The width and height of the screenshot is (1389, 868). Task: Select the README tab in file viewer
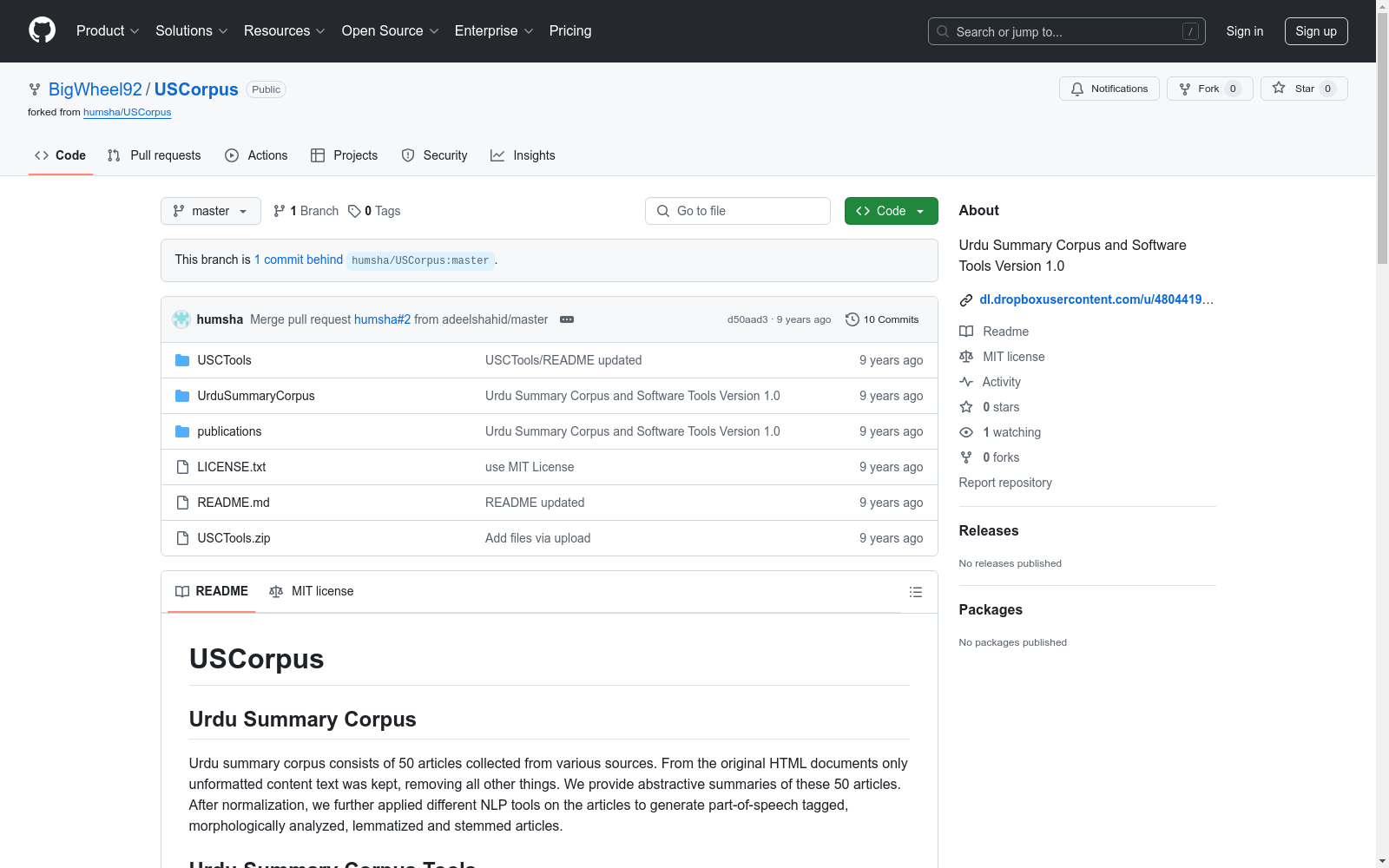(x=212, y=591)
